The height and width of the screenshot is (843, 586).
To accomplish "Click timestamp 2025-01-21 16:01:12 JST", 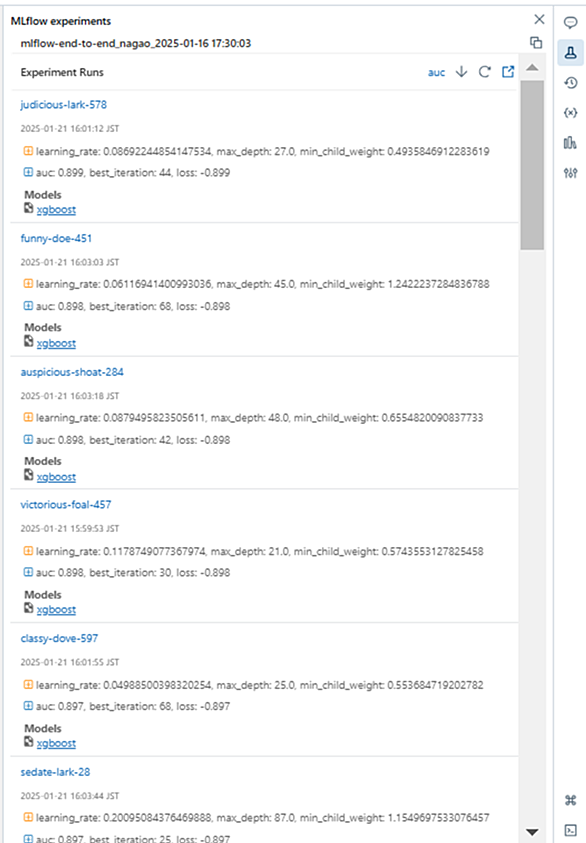I will (70, 128).
